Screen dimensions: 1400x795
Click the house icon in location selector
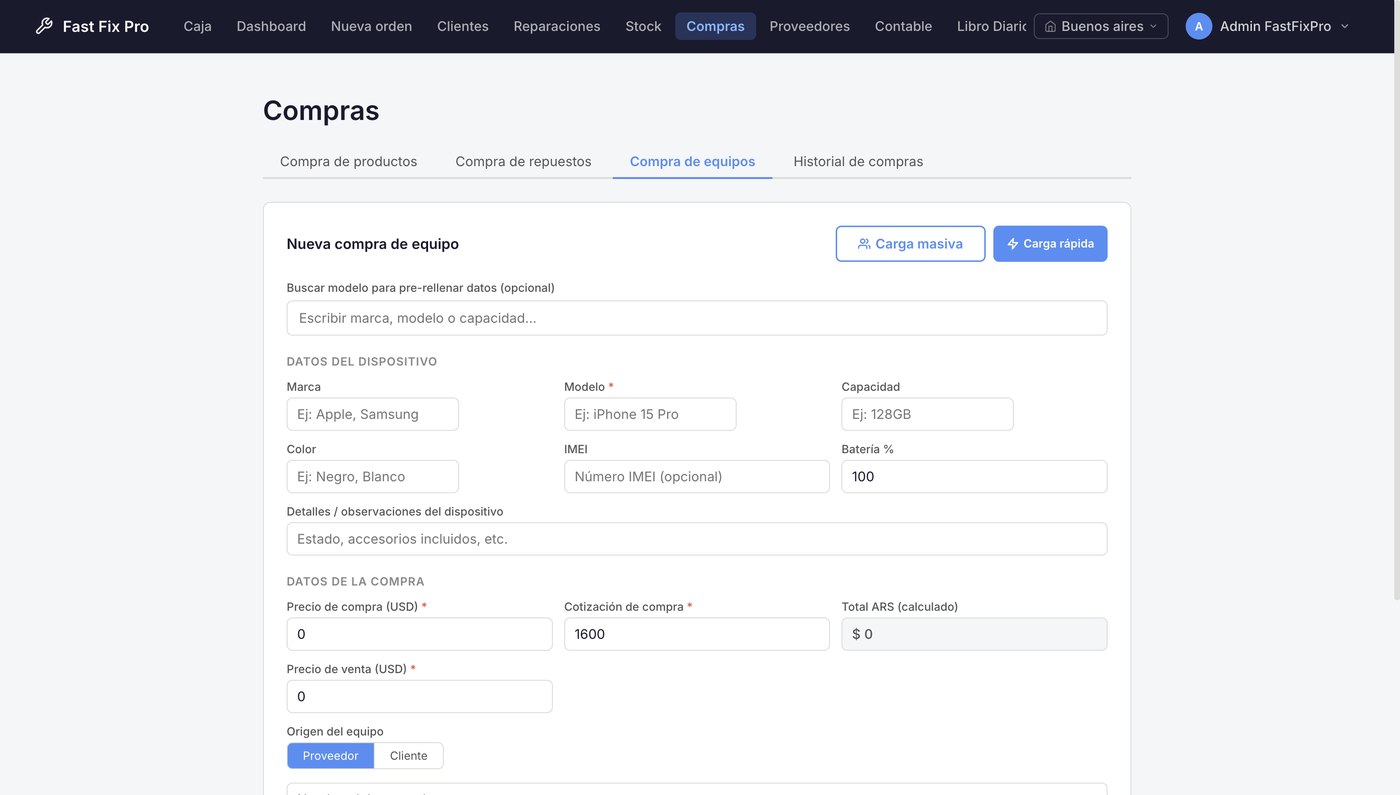[1050, 26]
